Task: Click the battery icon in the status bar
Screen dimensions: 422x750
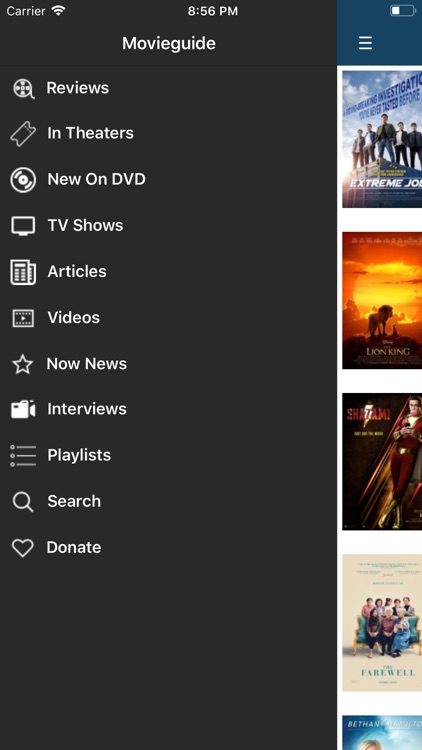Action: click(402, 11)
